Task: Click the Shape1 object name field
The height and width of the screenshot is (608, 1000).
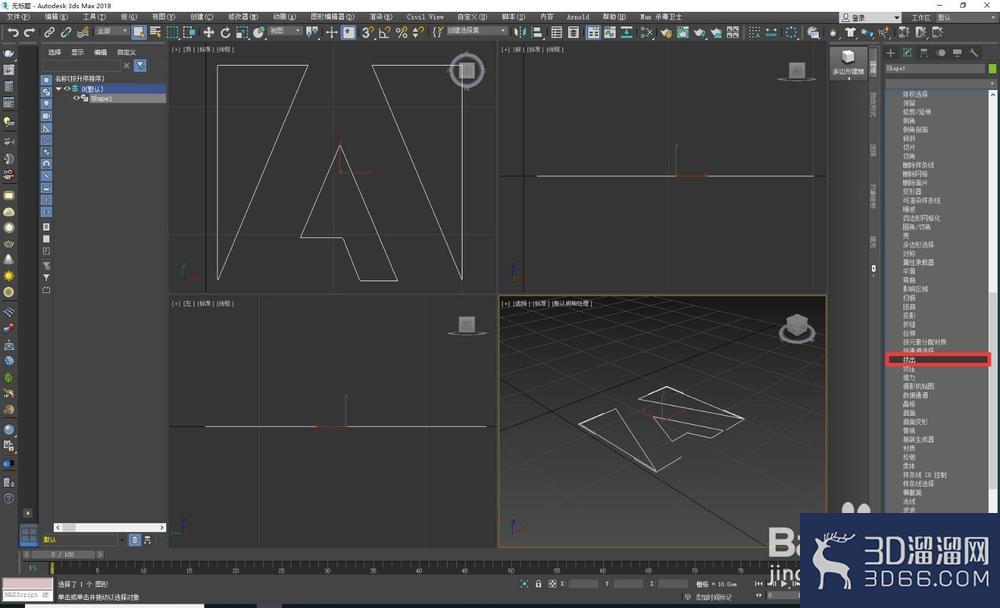Action: 935,68
